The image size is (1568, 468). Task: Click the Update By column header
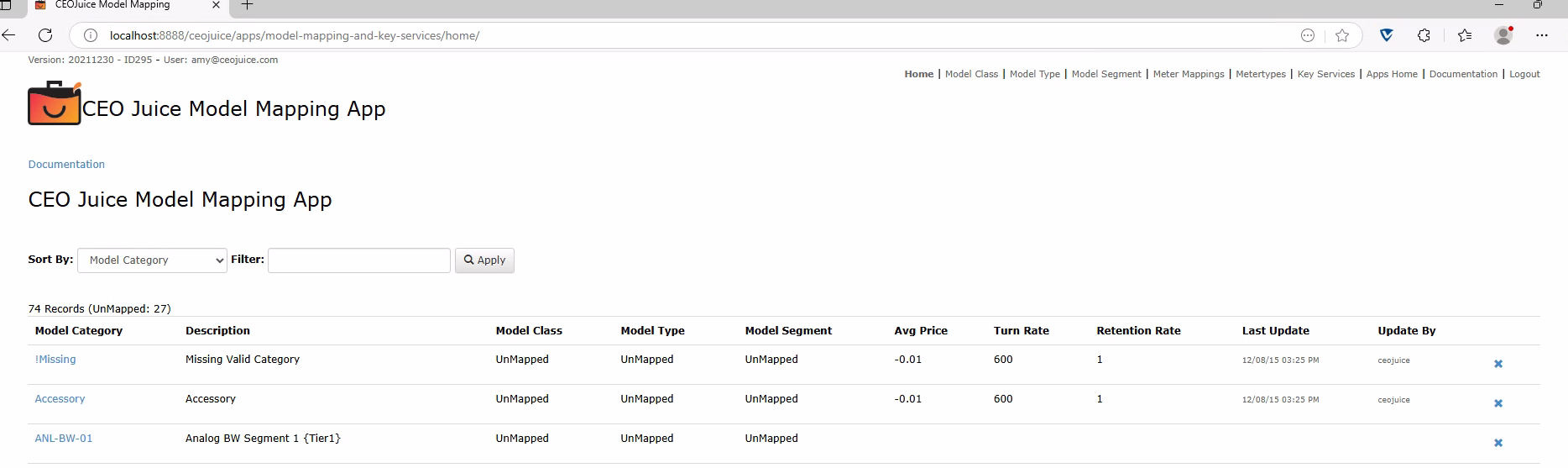pyautogui.click(x=1407, y=331)
